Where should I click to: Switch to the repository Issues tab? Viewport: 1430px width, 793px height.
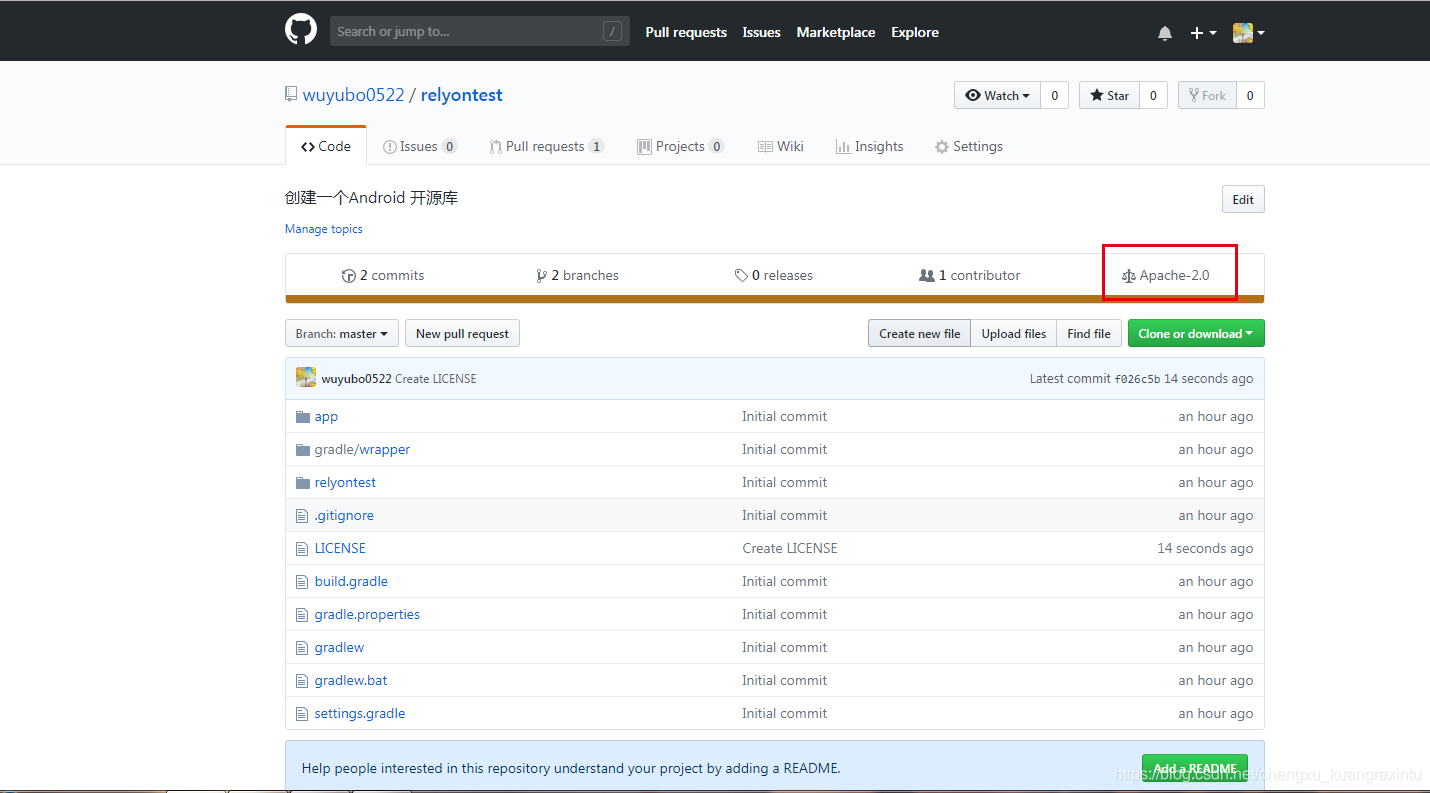tap(420, 146)
